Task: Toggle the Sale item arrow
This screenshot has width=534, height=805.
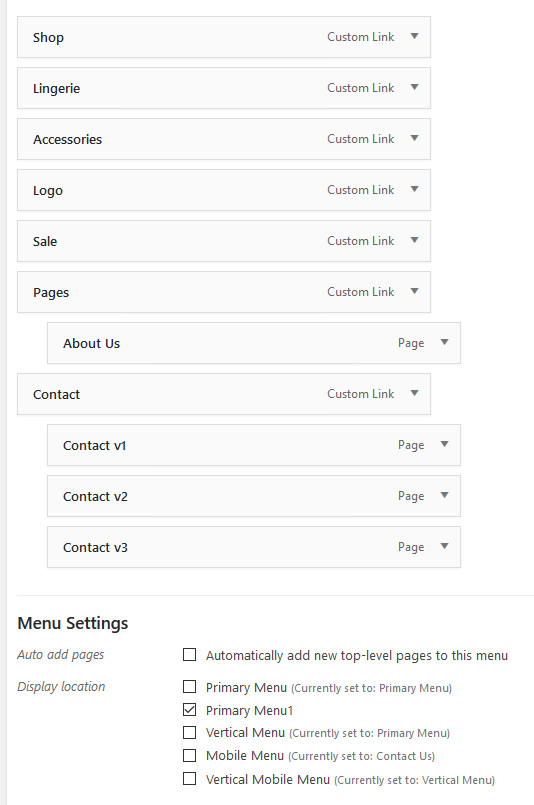Action: click(x=414, y=240)
